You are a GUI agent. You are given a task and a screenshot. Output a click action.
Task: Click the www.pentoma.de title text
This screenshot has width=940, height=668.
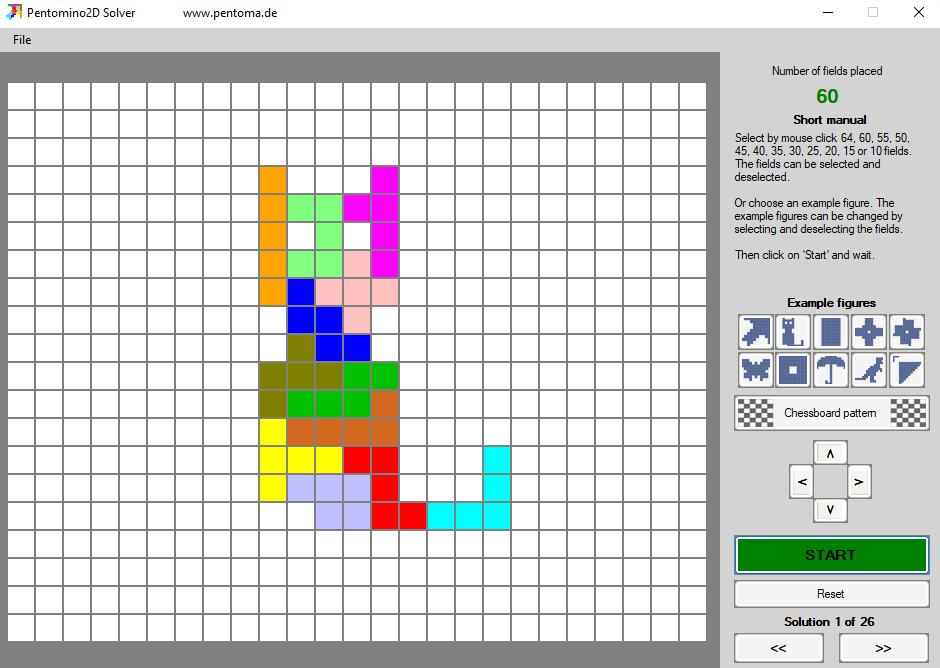pyautogui.click(x=230, y=13)
